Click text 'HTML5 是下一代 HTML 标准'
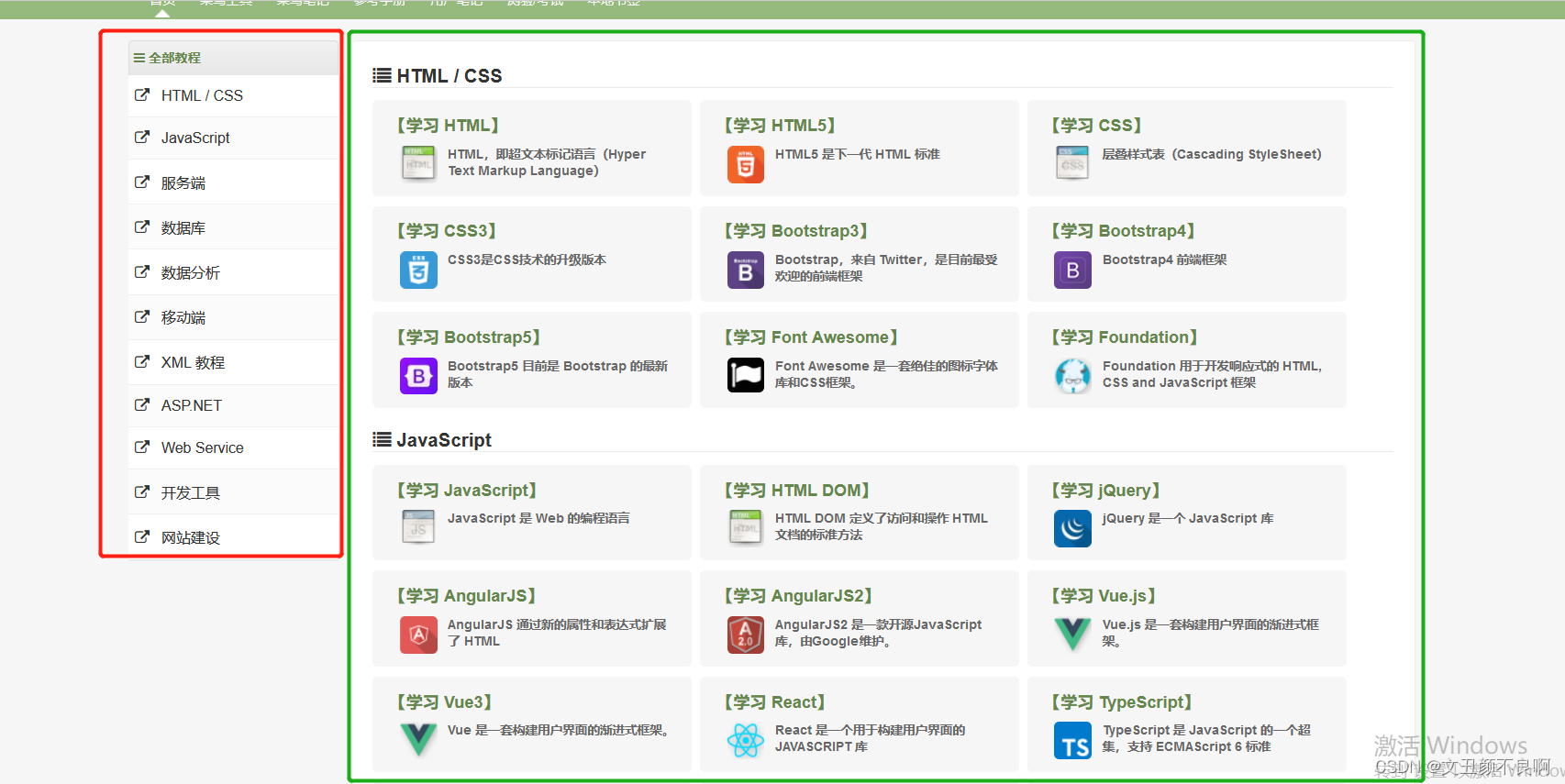The width and height of the screenshot is (1565, 784). pos(858,154)
